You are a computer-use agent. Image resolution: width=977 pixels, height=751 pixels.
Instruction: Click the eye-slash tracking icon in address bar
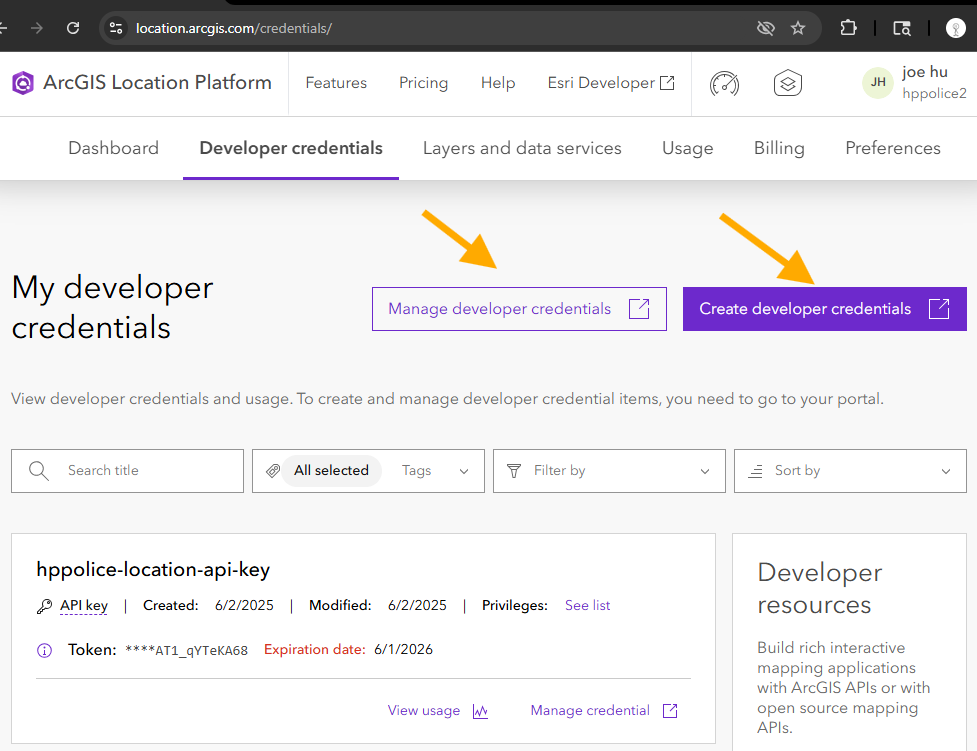[x=765, y=28]
